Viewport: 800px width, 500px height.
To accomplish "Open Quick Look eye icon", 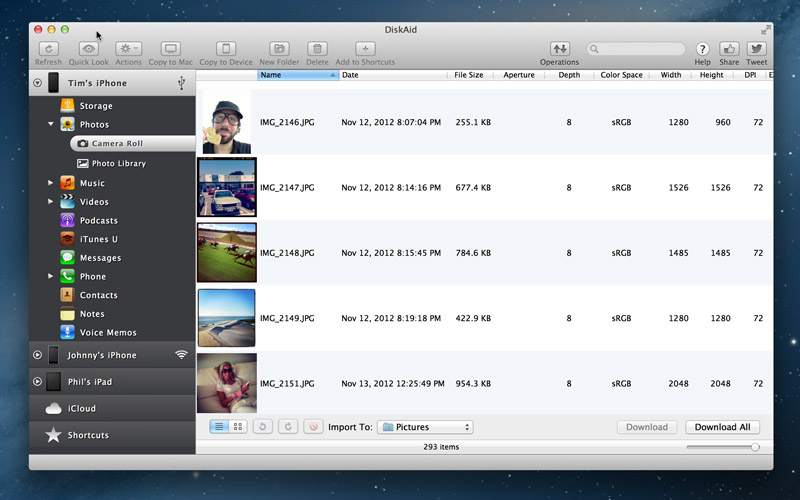I will 89,49.
